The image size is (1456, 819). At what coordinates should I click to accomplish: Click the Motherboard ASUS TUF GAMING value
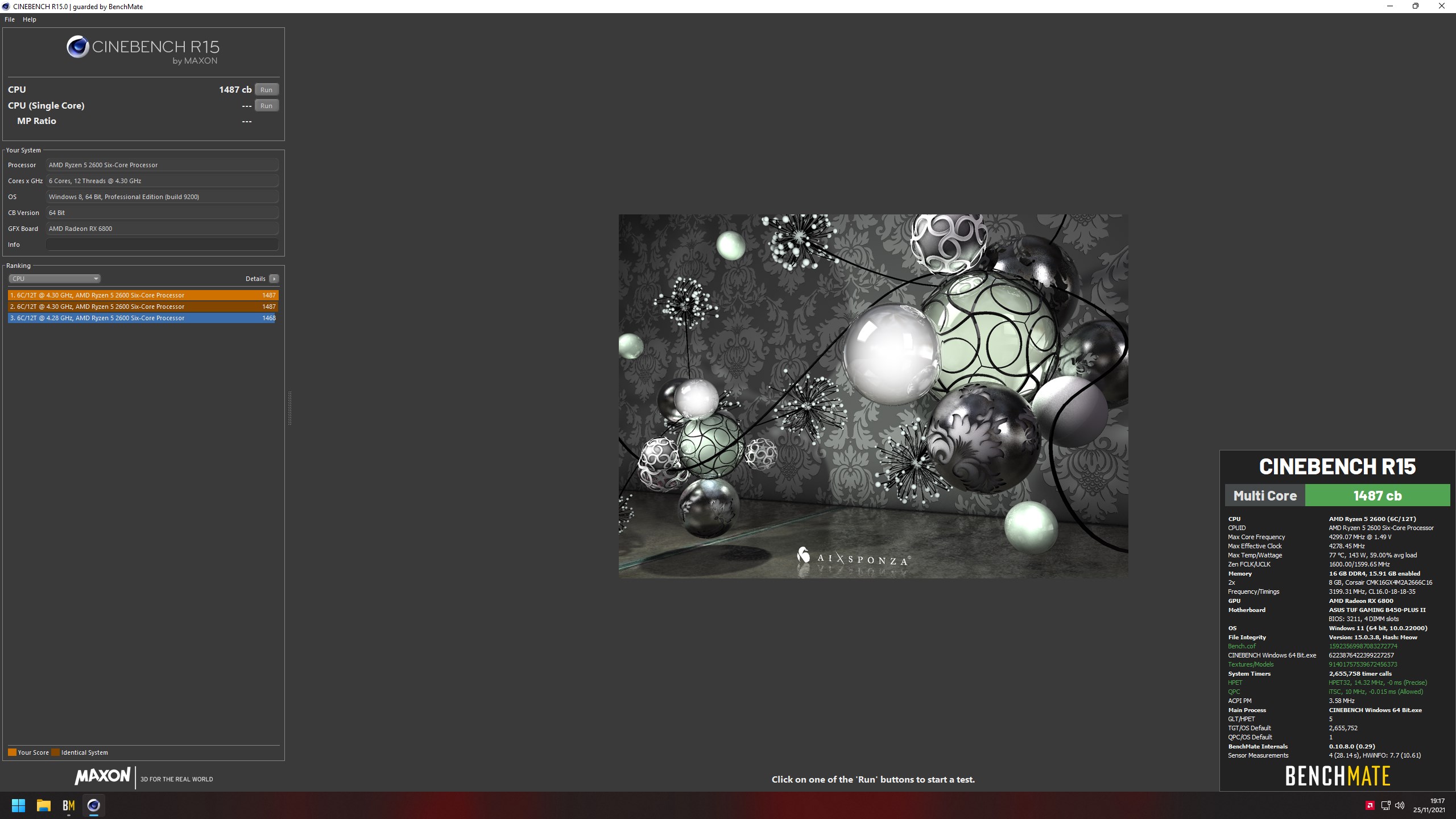pyautogui.click(x=1377, y=610)
